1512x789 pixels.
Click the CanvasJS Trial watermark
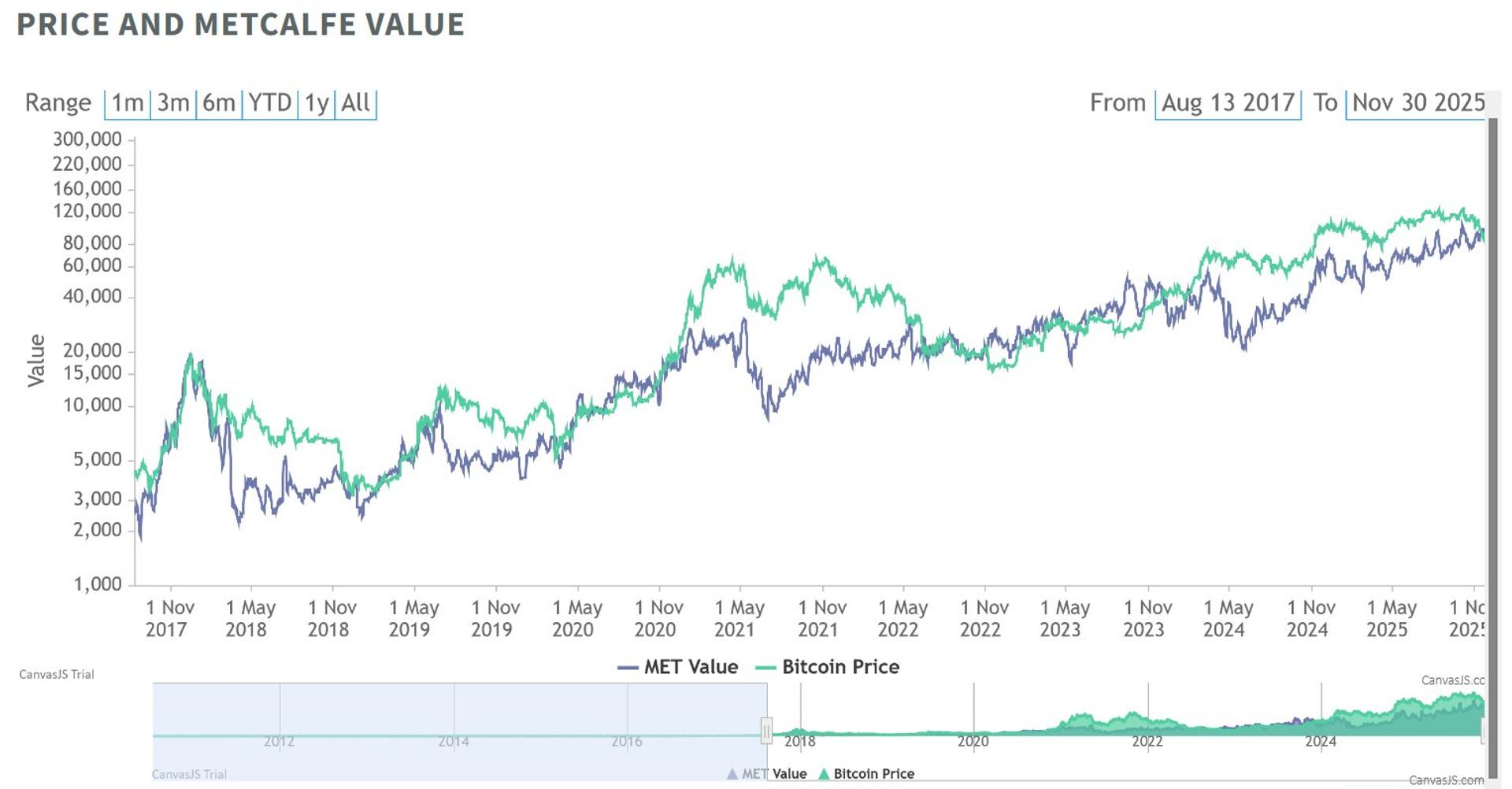click(x=57, y=674)
